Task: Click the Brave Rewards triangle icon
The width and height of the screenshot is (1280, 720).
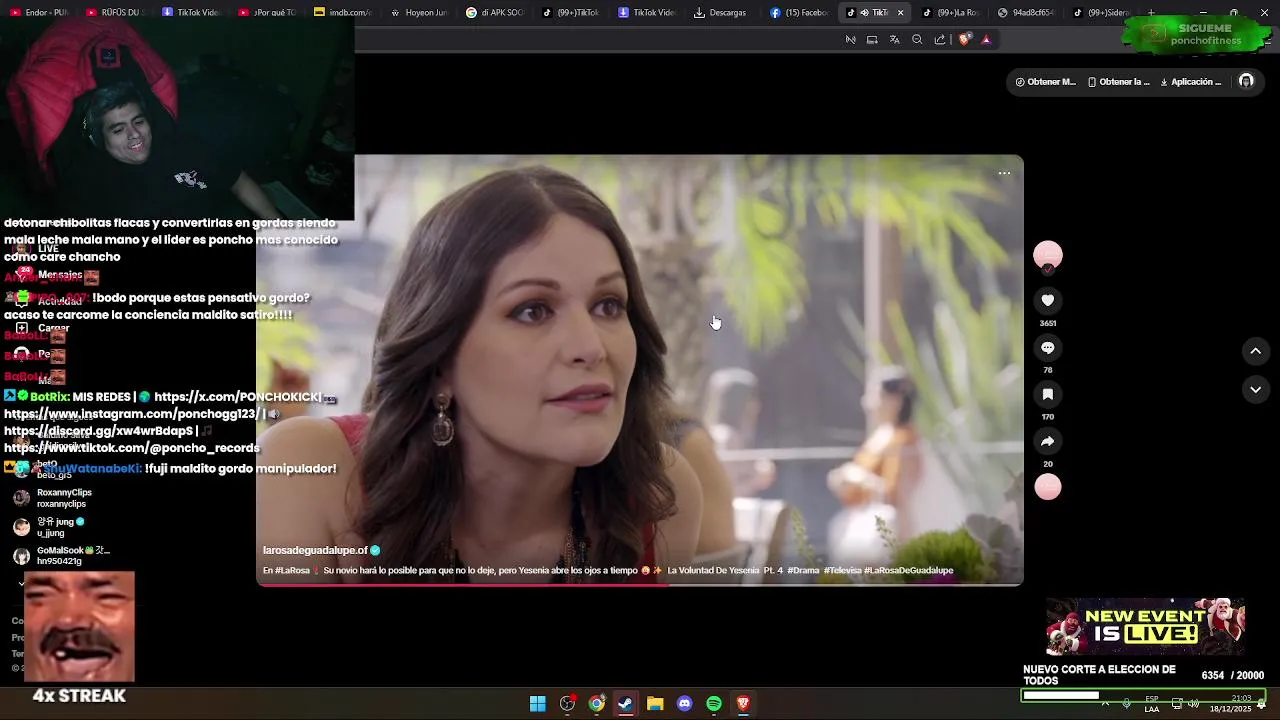Action: coord(986,39)
